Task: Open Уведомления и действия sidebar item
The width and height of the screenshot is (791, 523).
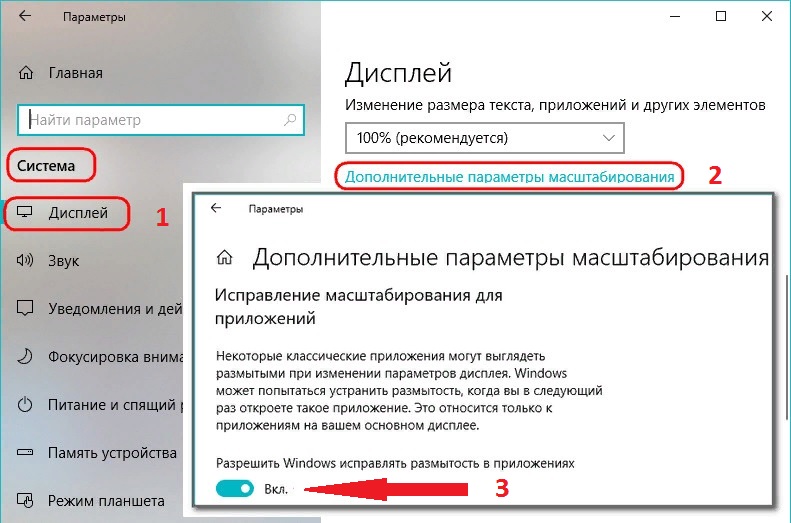Action: click(x=115, y=309)
